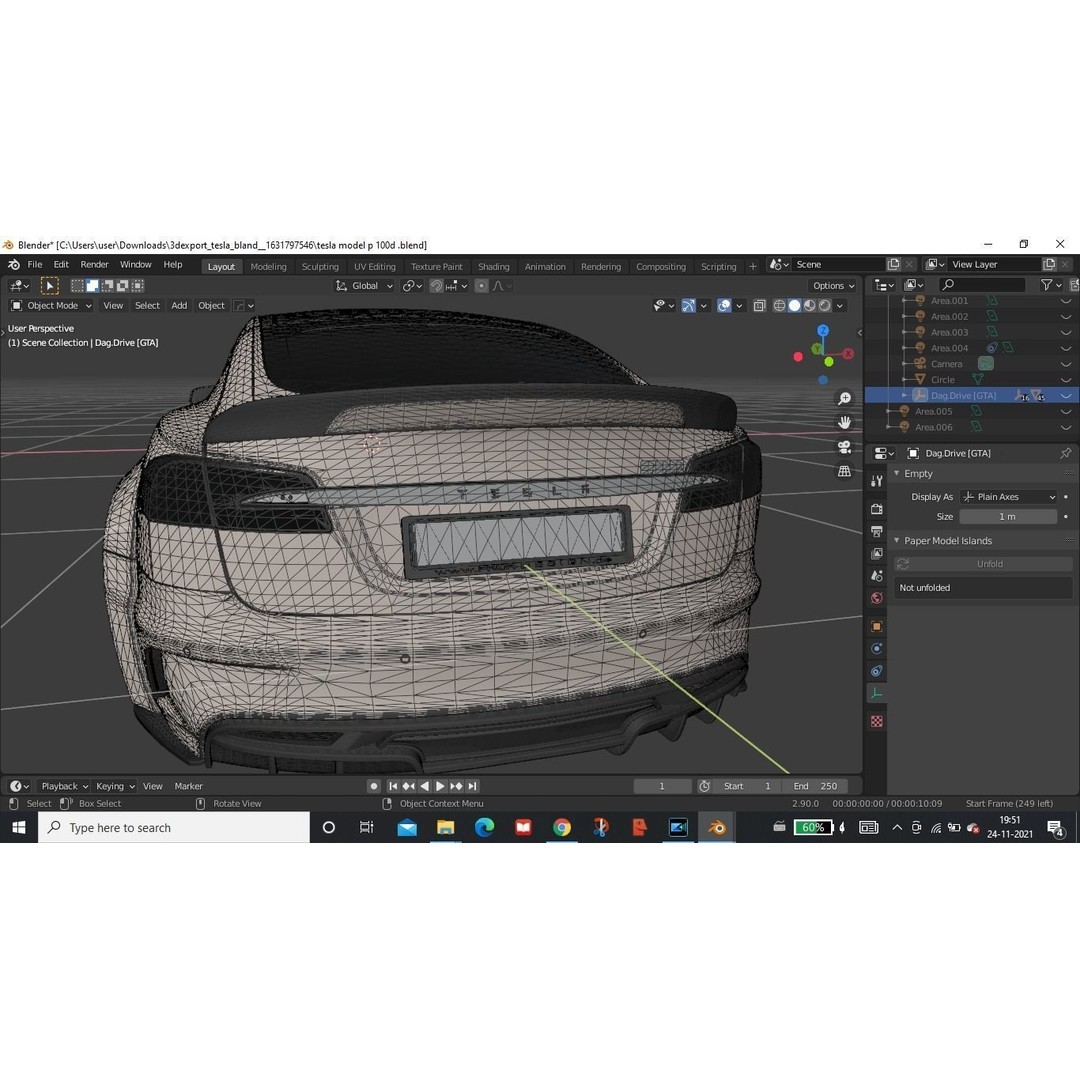
Task: Click new scene copy icon beside Scene
Action: pyautogui.click(x=893, y=264)
